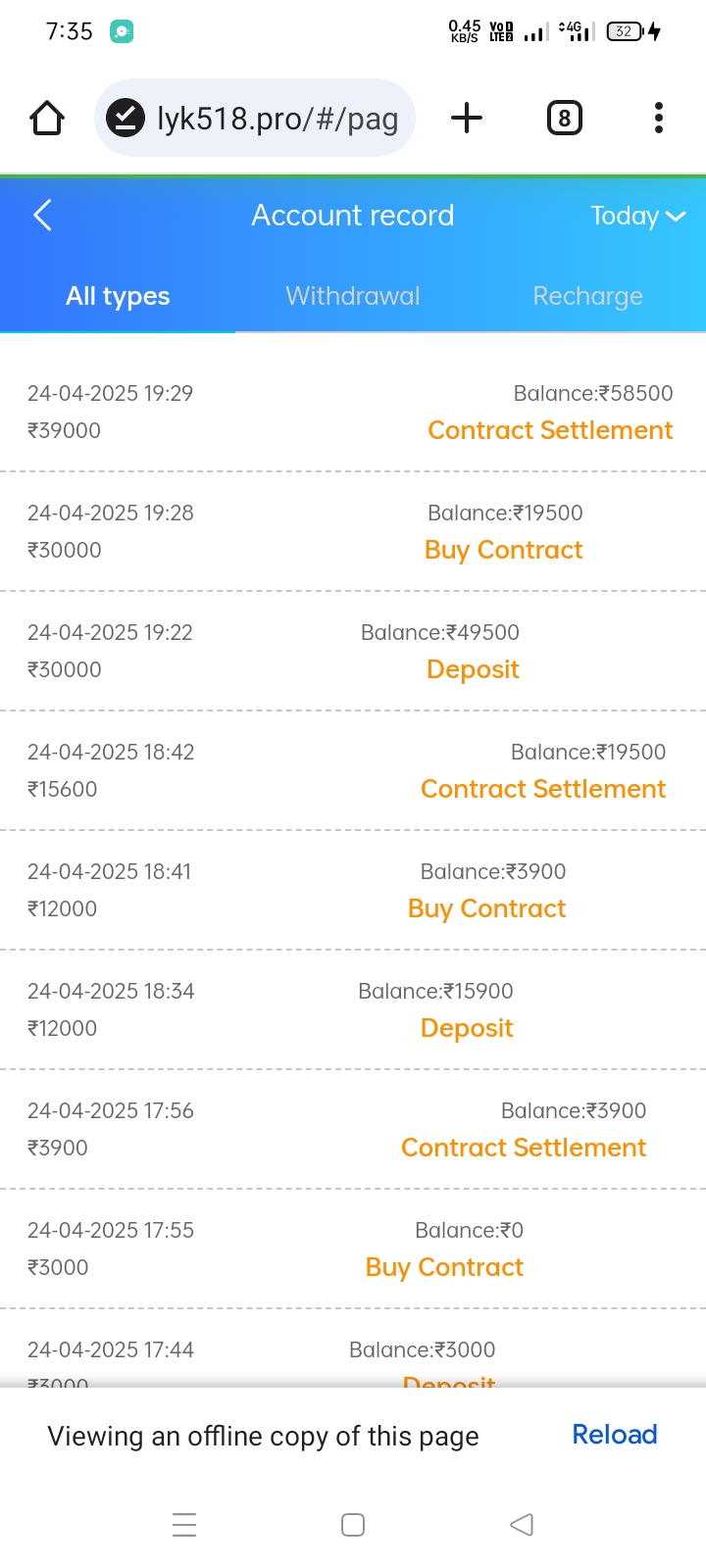Tap the lyk518.pro address bar URL

point(277,119)
